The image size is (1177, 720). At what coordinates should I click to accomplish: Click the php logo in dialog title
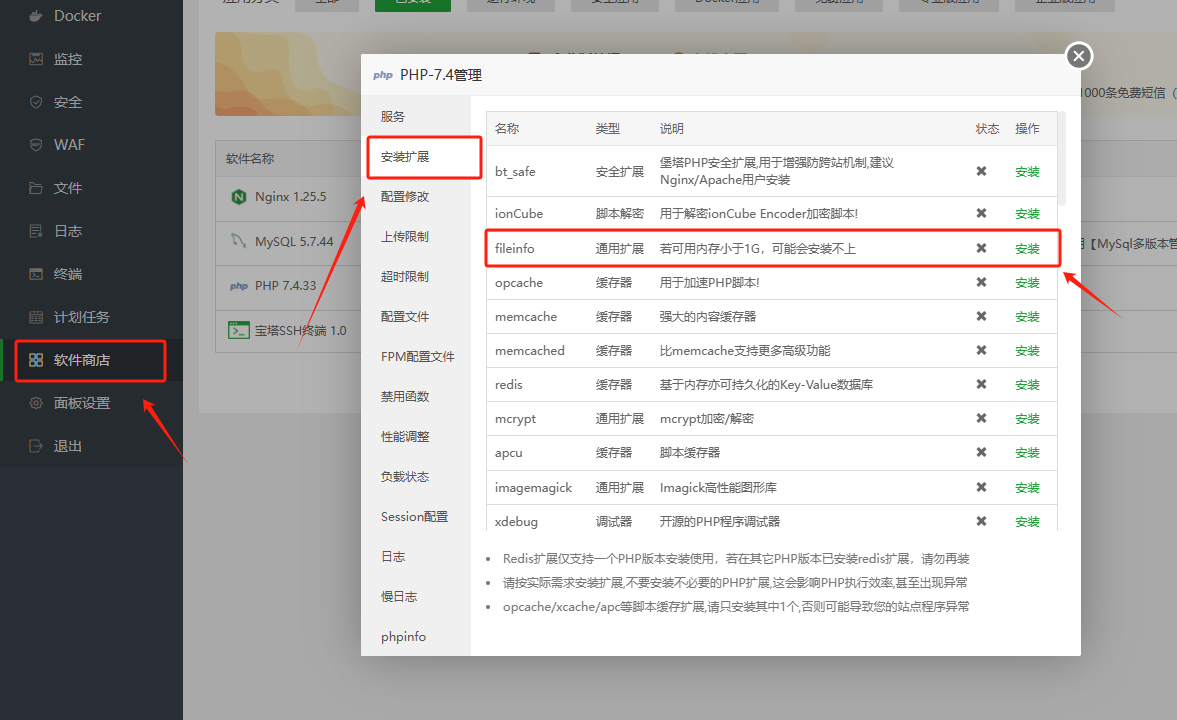(383, 75)
